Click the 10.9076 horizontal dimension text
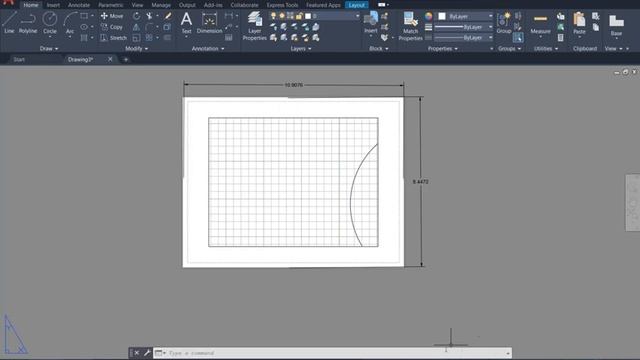The height and width of the screenshot is (360, 640). click(x=294, y=85)
